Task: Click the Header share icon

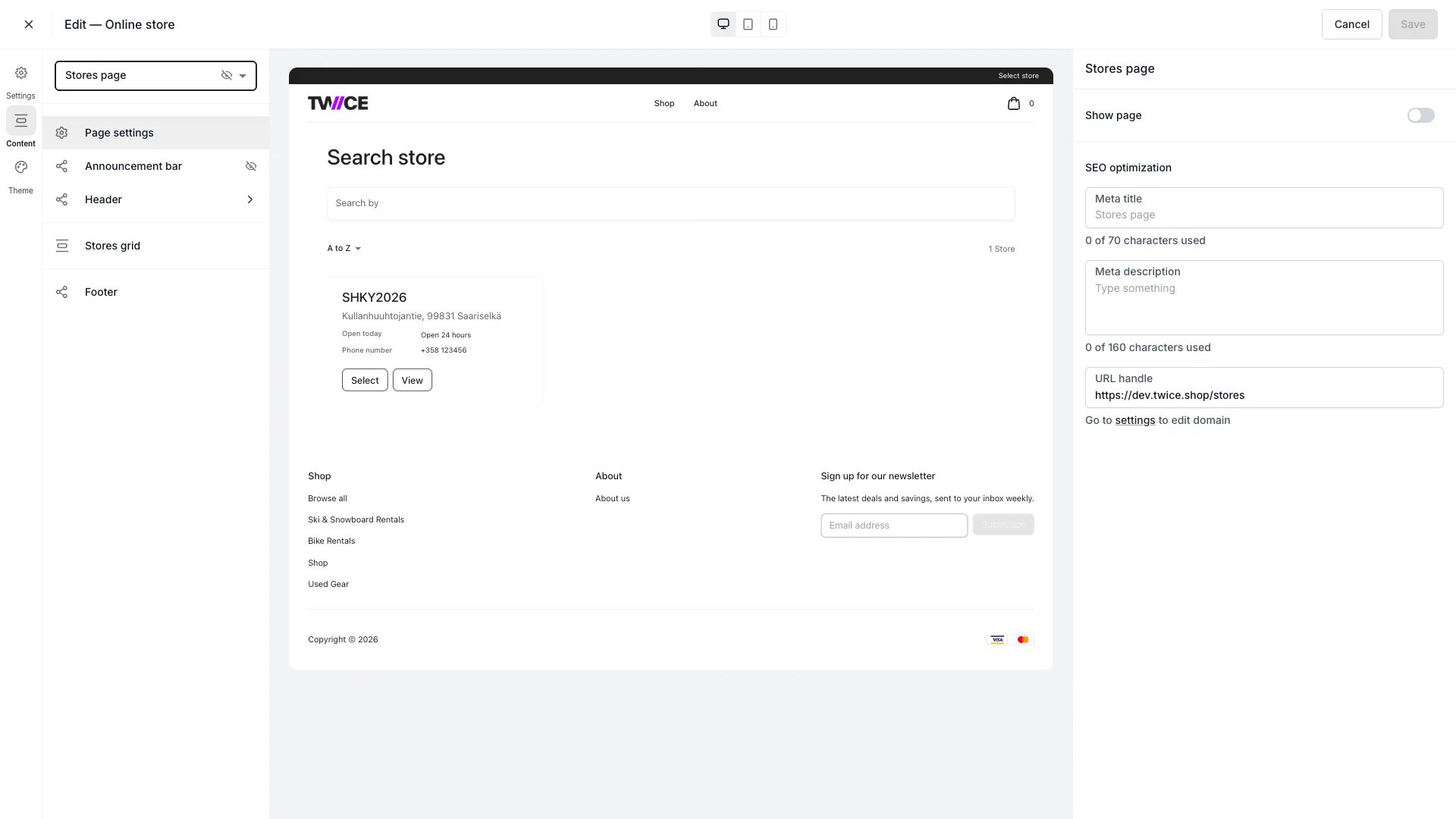Action: point(62,199)
